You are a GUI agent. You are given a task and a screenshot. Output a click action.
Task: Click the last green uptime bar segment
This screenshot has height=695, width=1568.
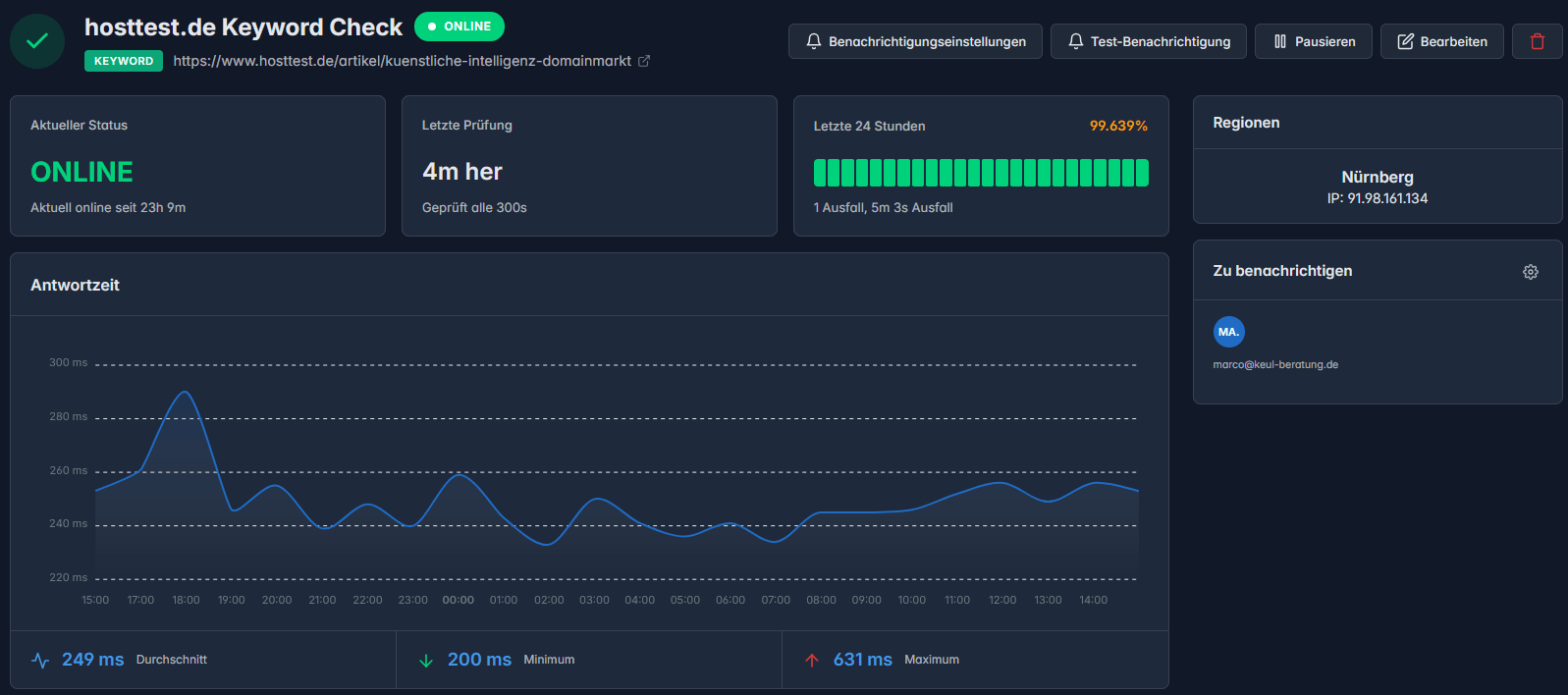pos(1142,173)
